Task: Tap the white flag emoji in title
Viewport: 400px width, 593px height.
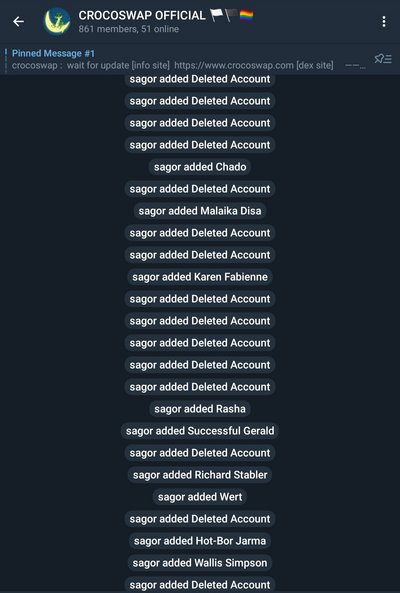Action: pyautogui.click(x=217, y=16)
